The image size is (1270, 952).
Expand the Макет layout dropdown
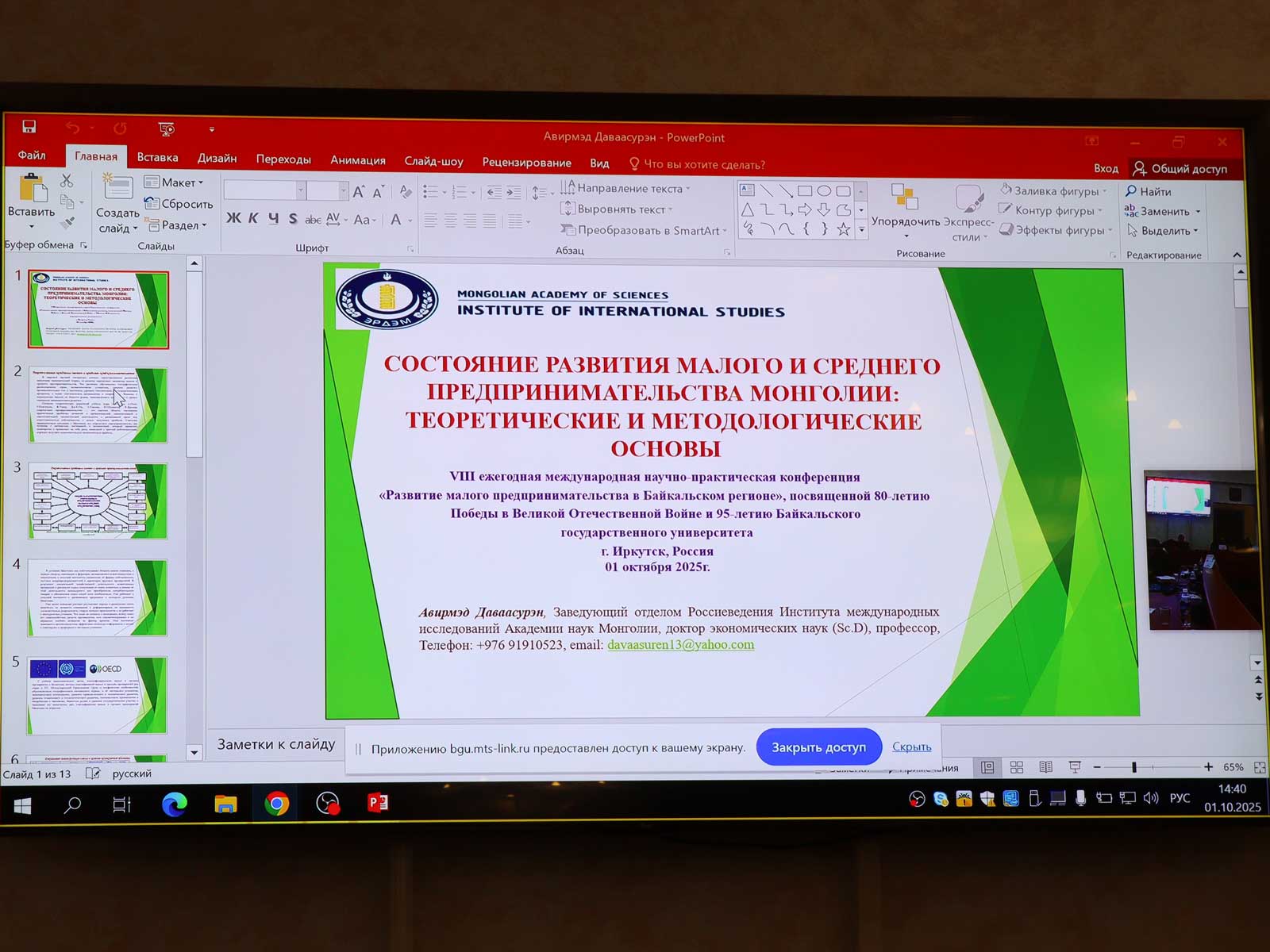tap(175, 182)
